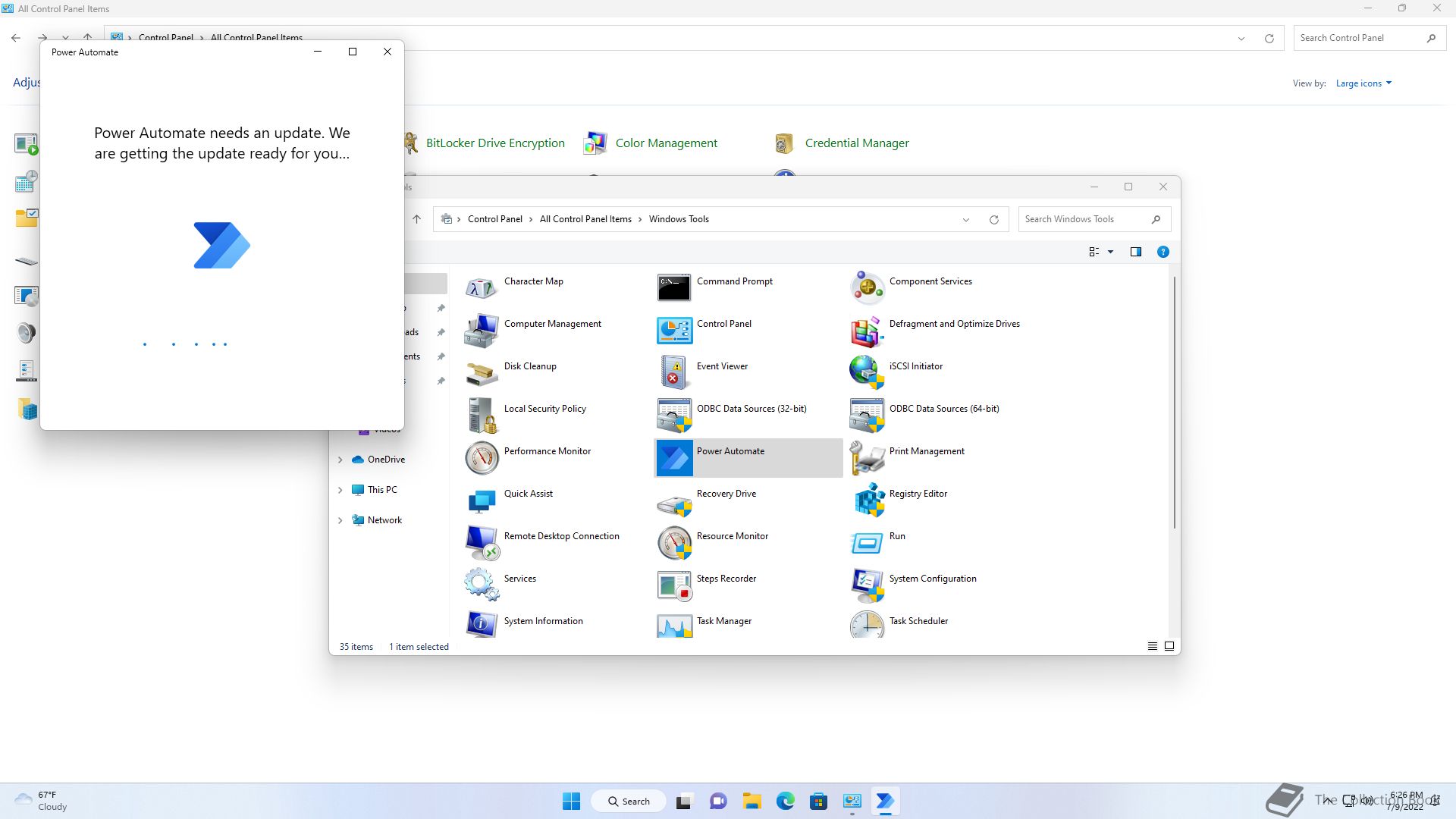Go up one level in Windows Tools
Viewport: 1456px width, 819px height.
[x=416, y=219]
